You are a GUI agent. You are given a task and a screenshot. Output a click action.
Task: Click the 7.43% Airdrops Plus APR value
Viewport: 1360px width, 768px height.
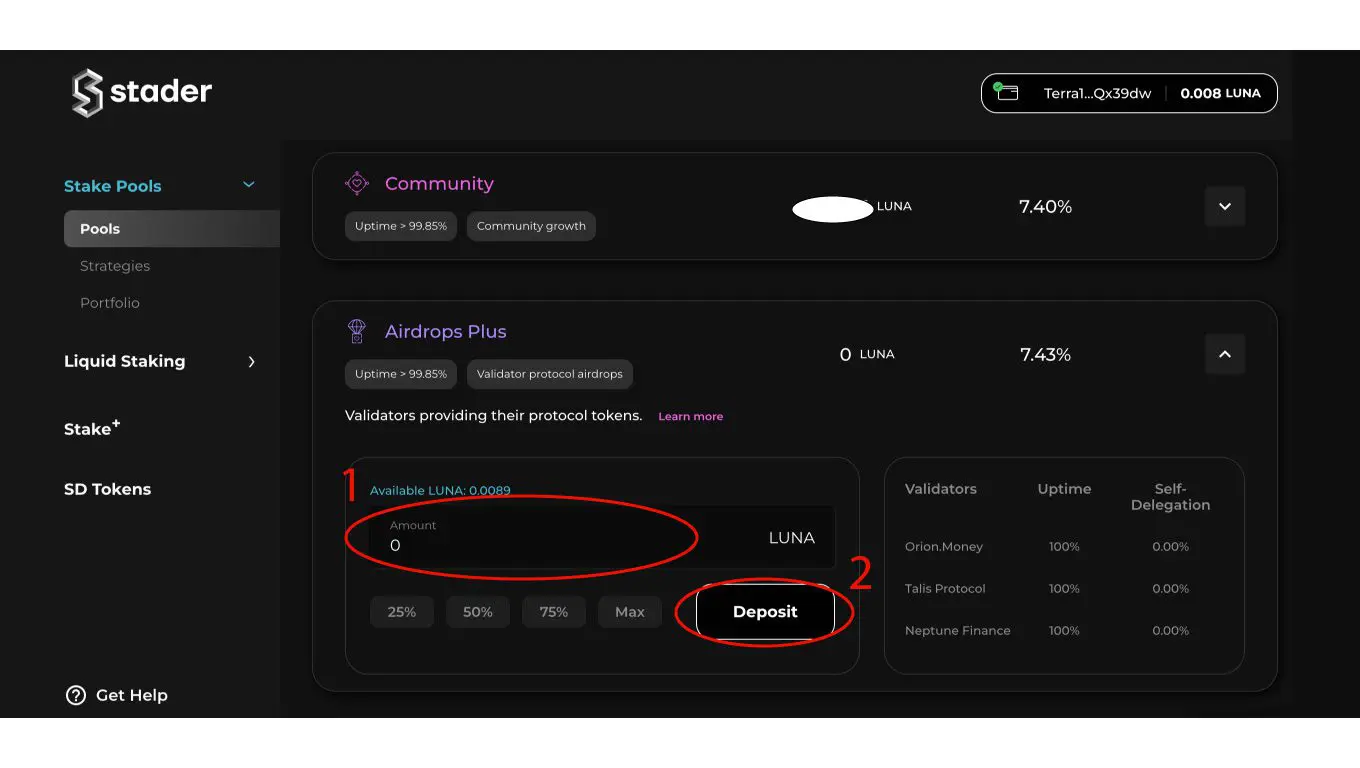click(1046, 355)
